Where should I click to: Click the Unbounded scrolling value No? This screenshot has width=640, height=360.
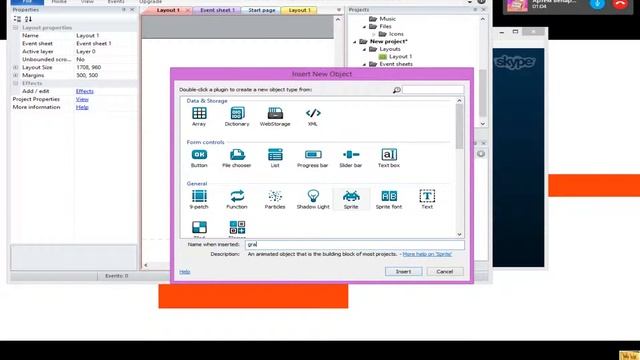pyautogui.click(x=80, y=60)
